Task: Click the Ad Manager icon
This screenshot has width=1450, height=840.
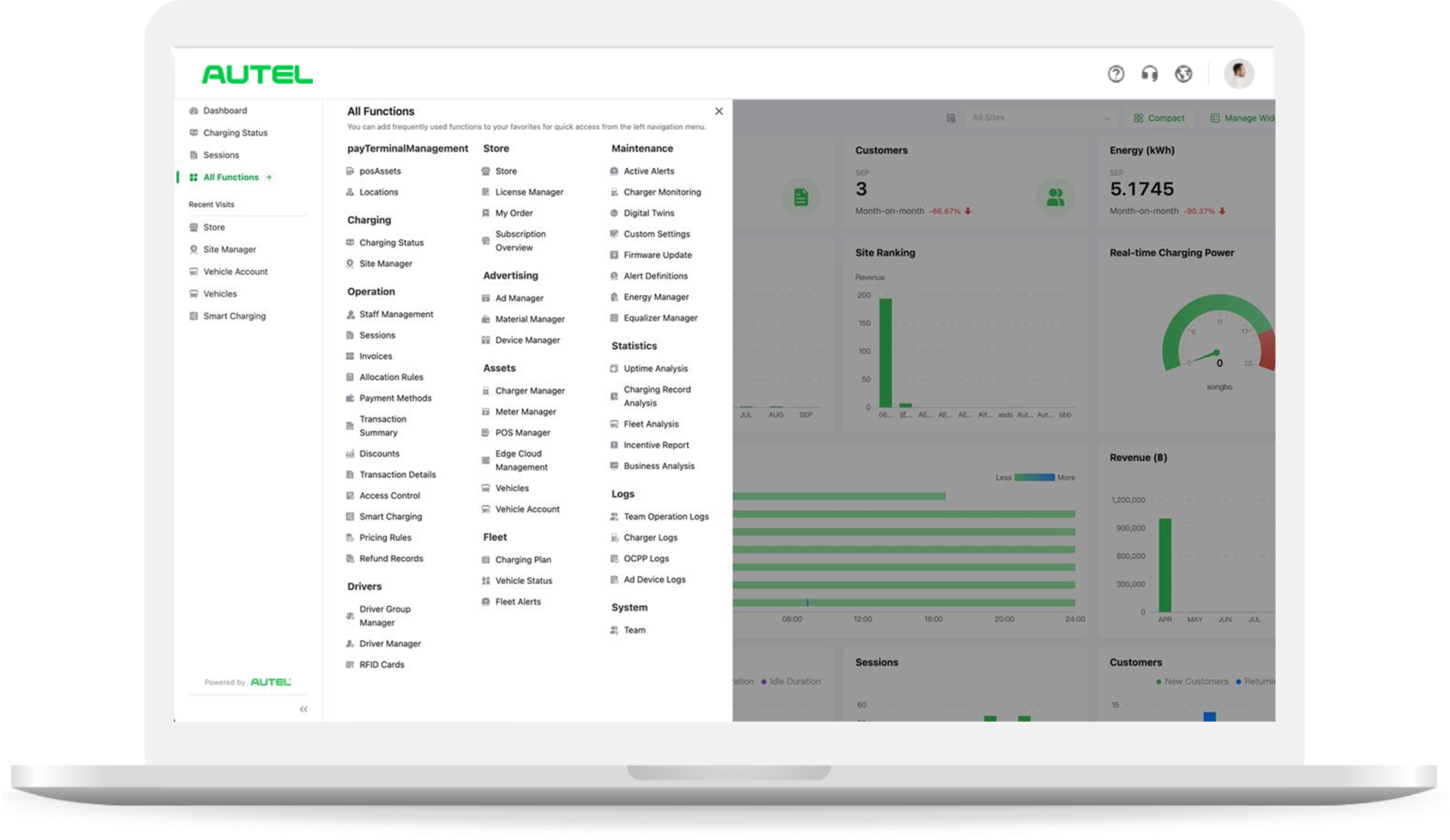Action: pos(486,298)
